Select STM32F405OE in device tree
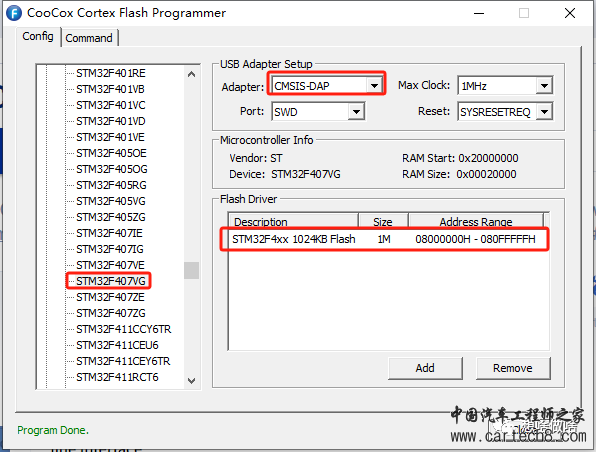 [x=111, y=153]
